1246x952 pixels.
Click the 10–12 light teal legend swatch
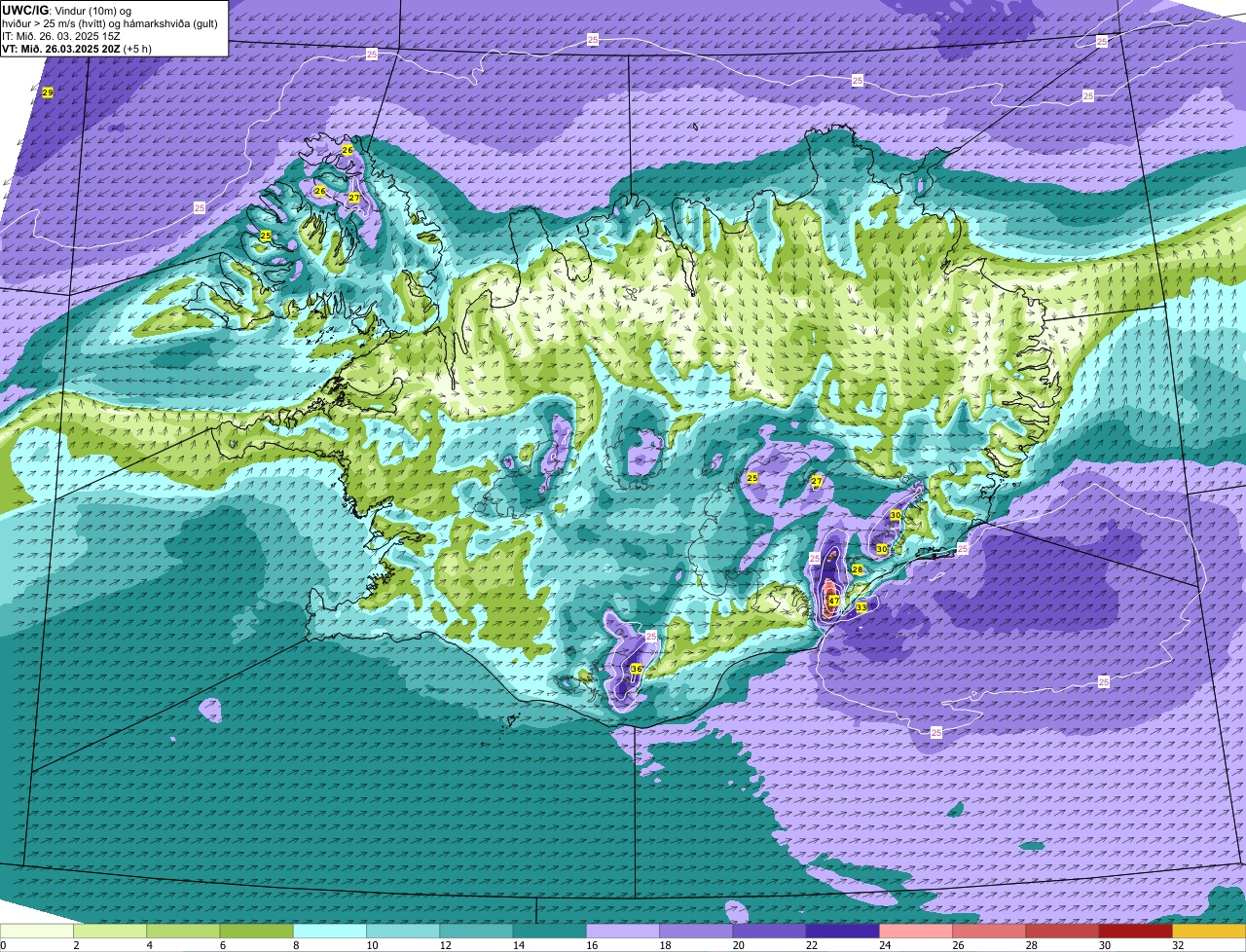click(x=403, y=931)
